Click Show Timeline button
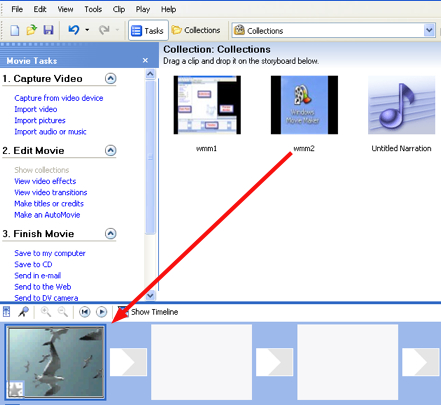 [x=148, y=312]
